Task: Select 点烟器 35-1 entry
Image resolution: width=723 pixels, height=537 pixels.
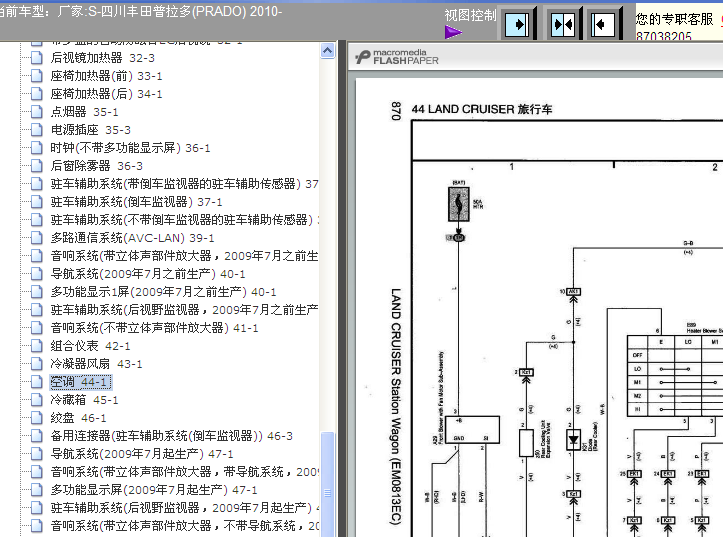Action: pyautogui.click(x=84, y=112)
